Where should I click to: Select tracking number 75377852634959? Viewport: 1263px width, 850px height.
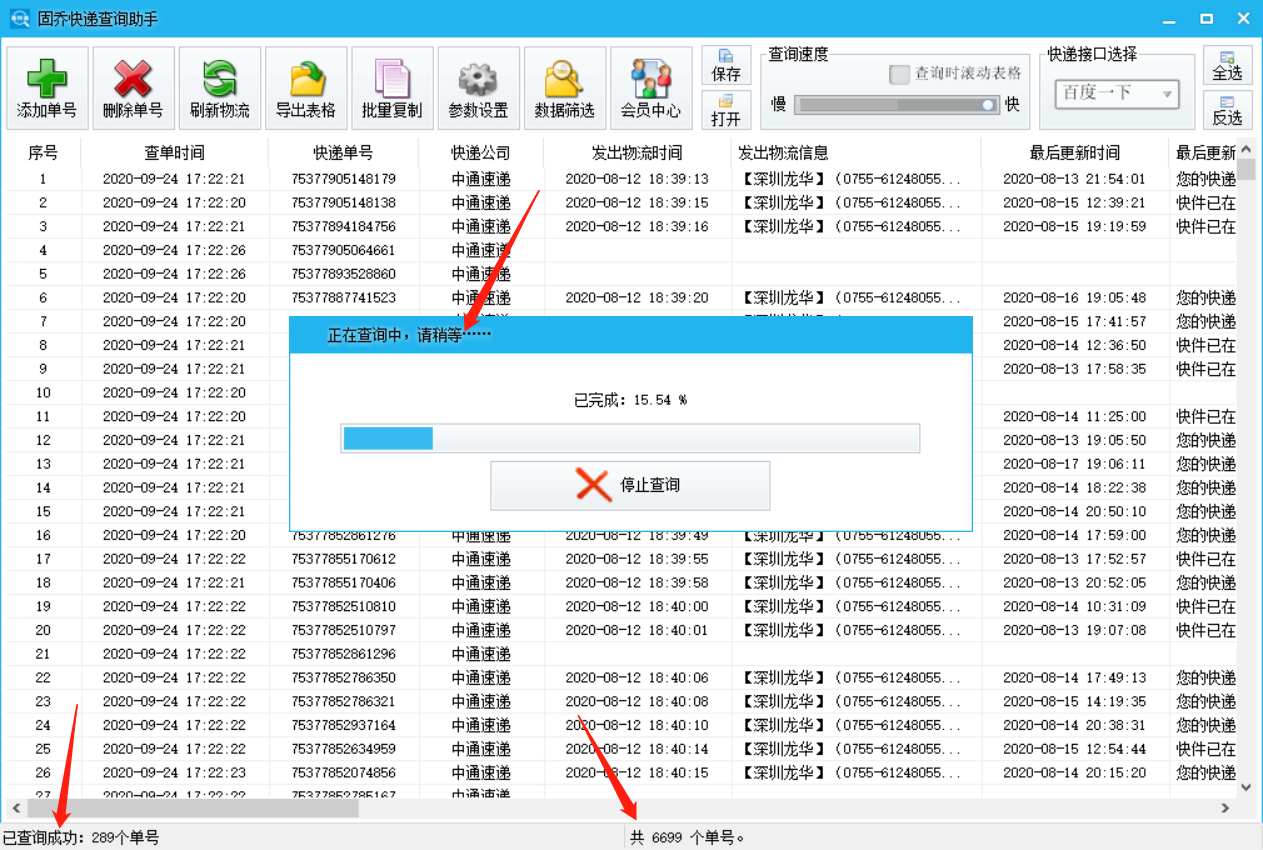click(343, 749)
